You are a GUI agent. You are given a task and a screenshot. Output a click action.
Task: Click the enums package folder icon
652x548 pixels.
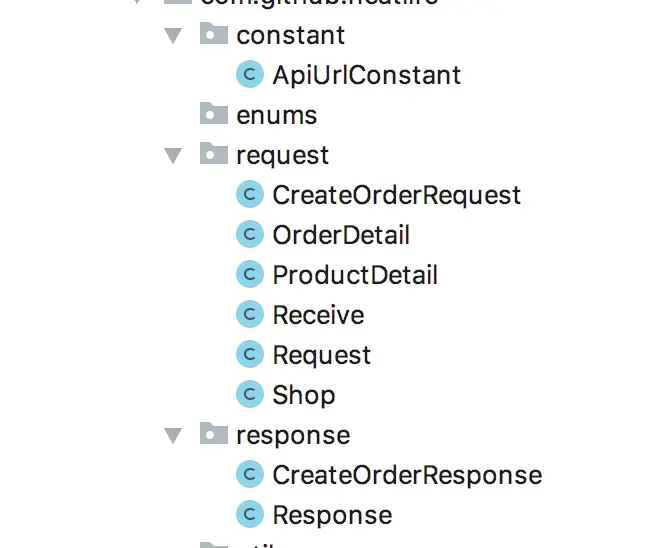point(213,114)
